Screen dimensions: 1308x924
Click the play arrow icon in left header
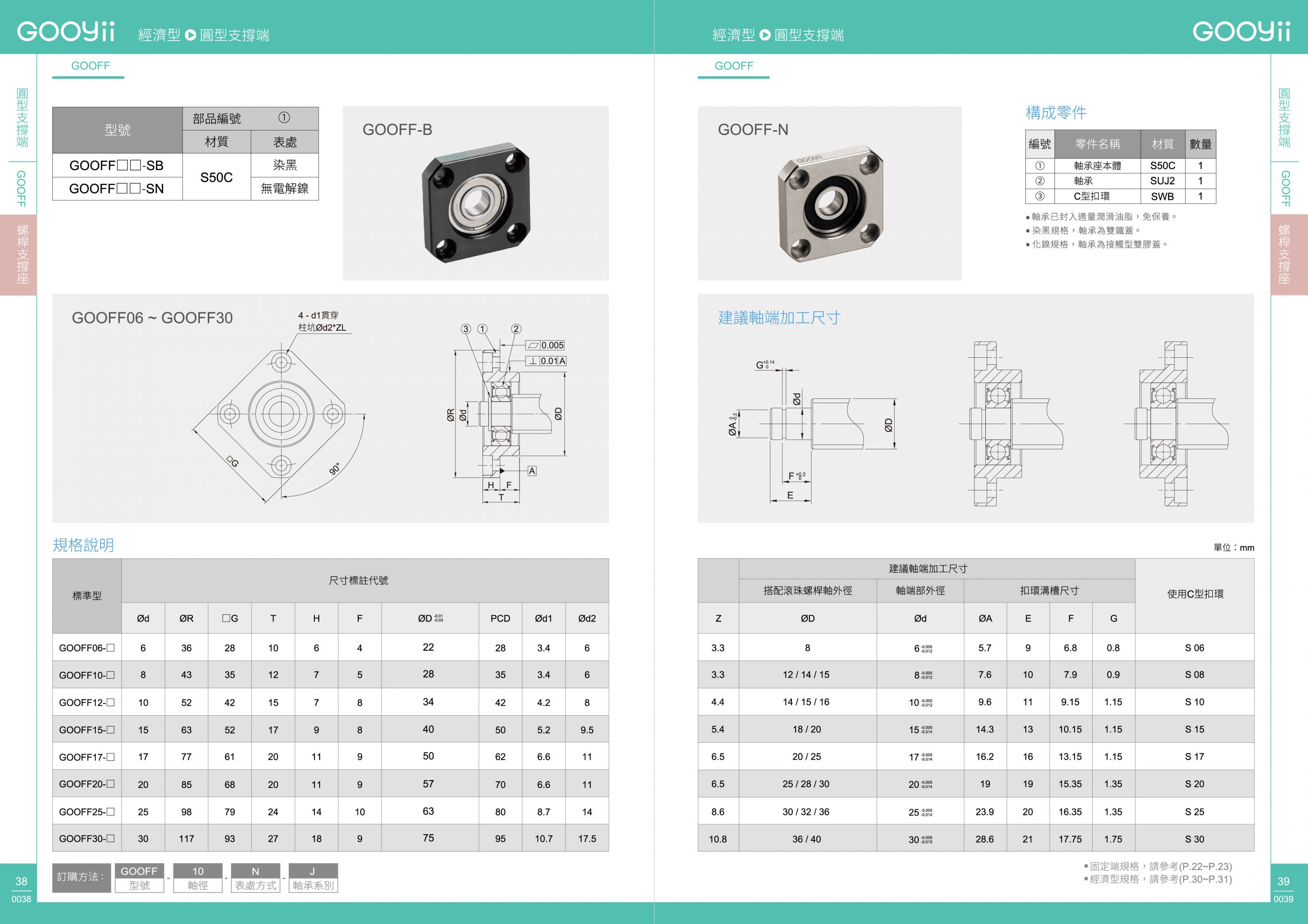pos(191,35)
